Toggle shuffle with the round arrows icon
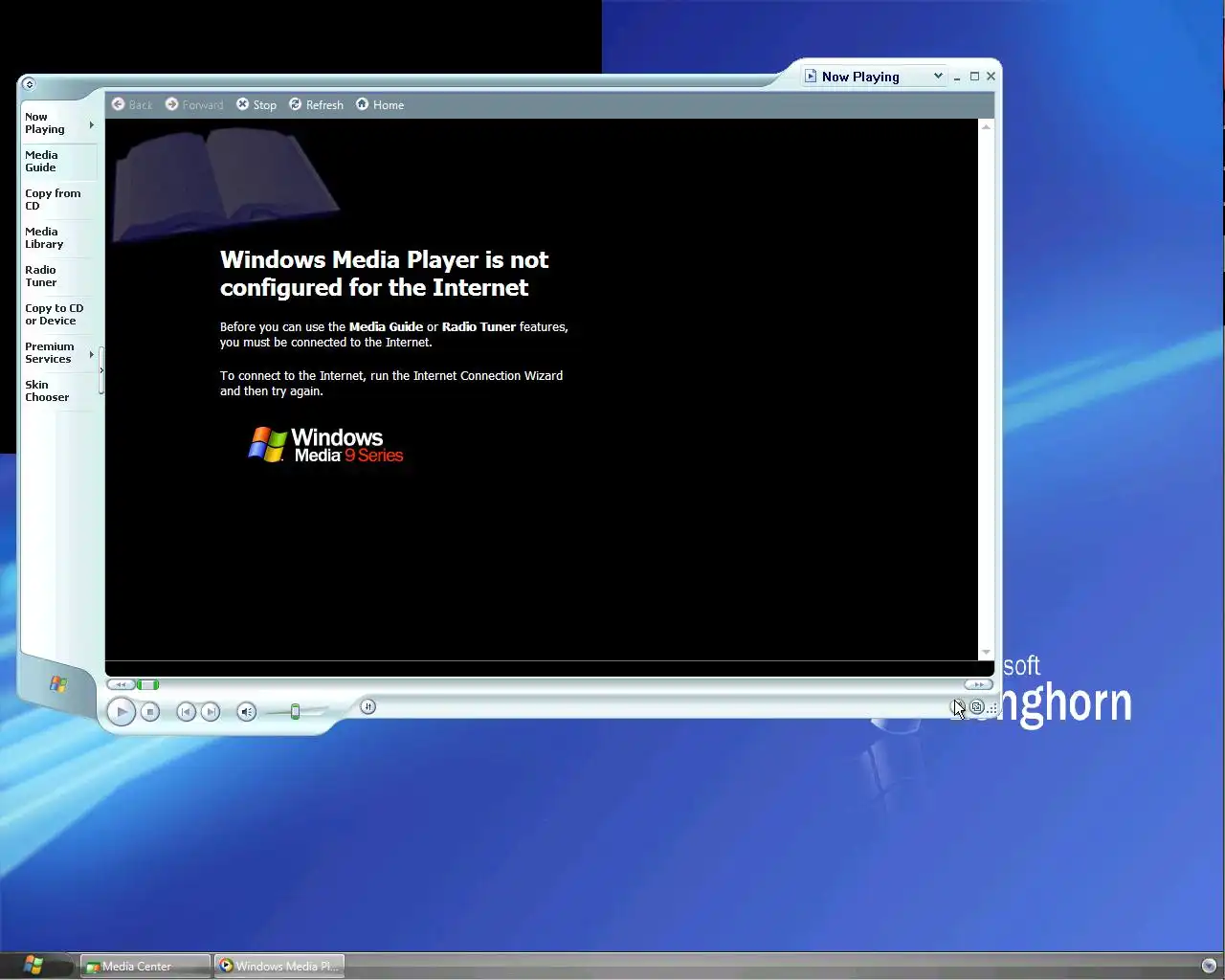The image size is (1225, 980). click(367, 707)
